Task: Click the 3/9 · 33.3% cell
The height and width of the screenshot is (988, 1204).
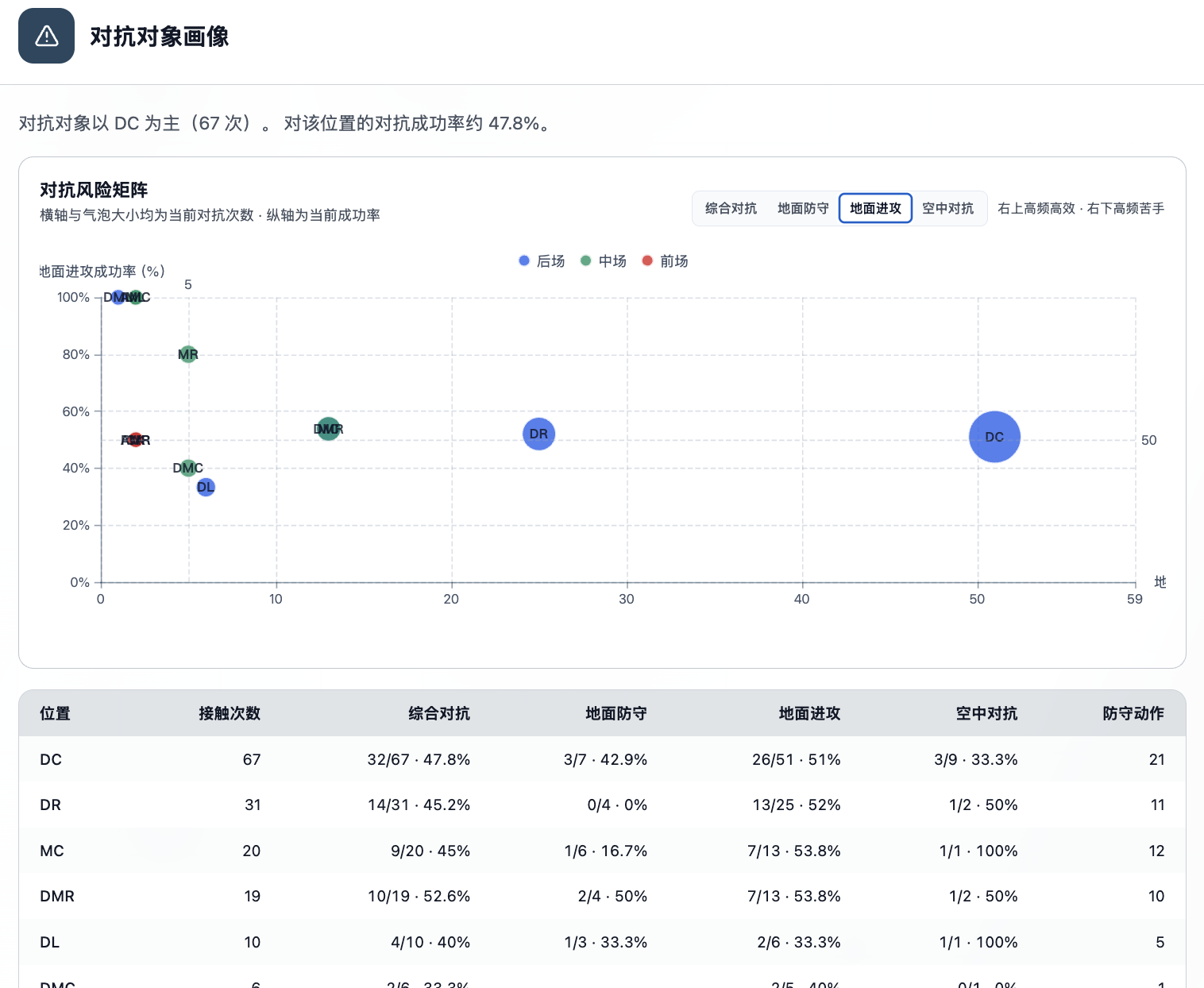Action: tap(976, 759)
